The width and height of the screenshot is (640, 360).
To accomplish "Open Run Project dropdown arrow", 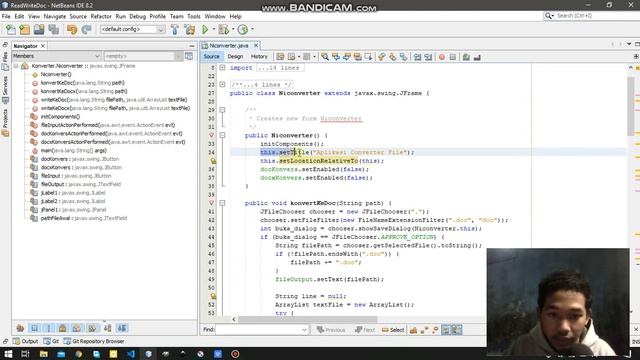I will pos(213,29).
